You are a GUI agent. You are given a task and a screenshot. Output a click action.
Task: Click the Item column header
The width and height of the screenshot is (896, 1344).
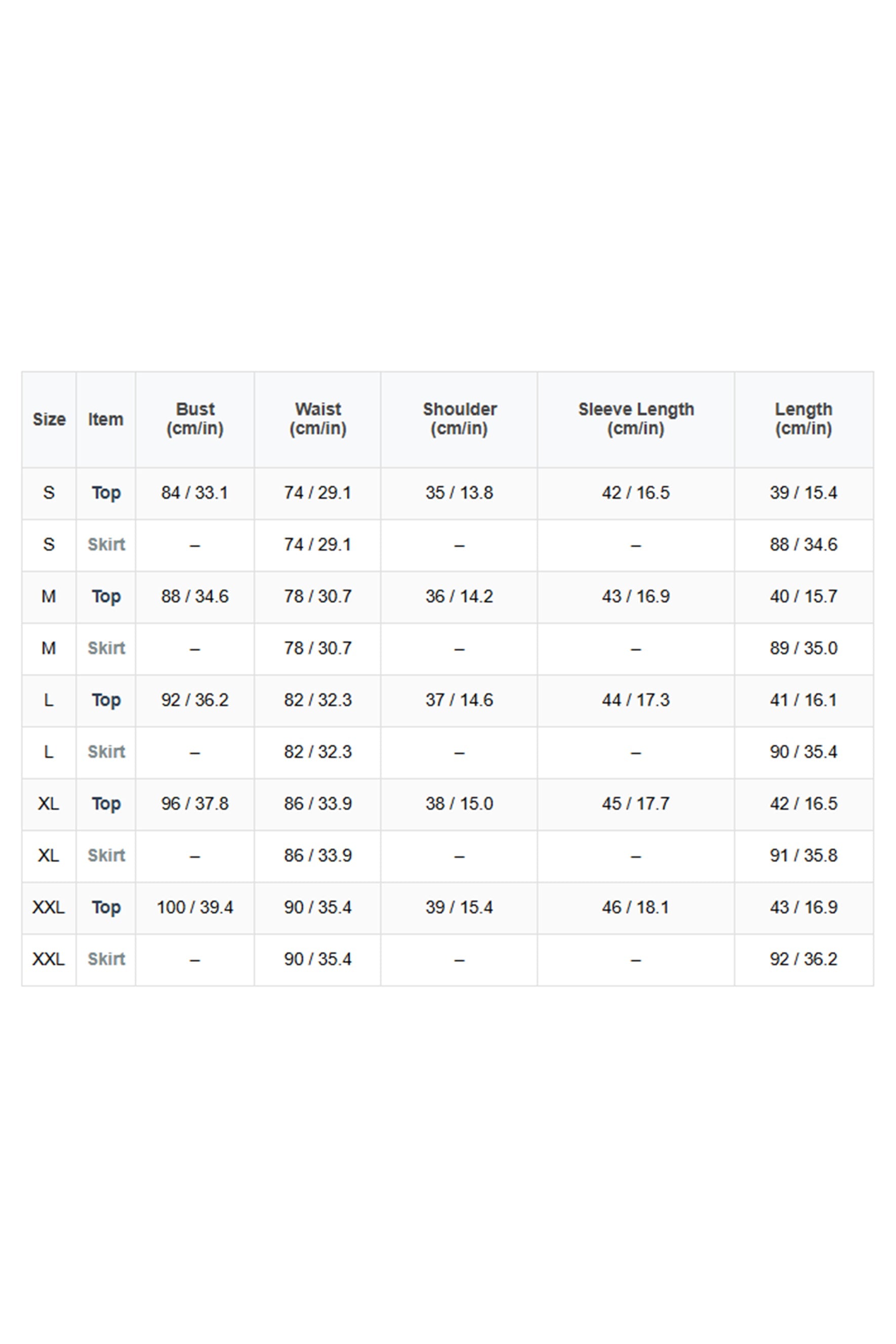[106, 420]
